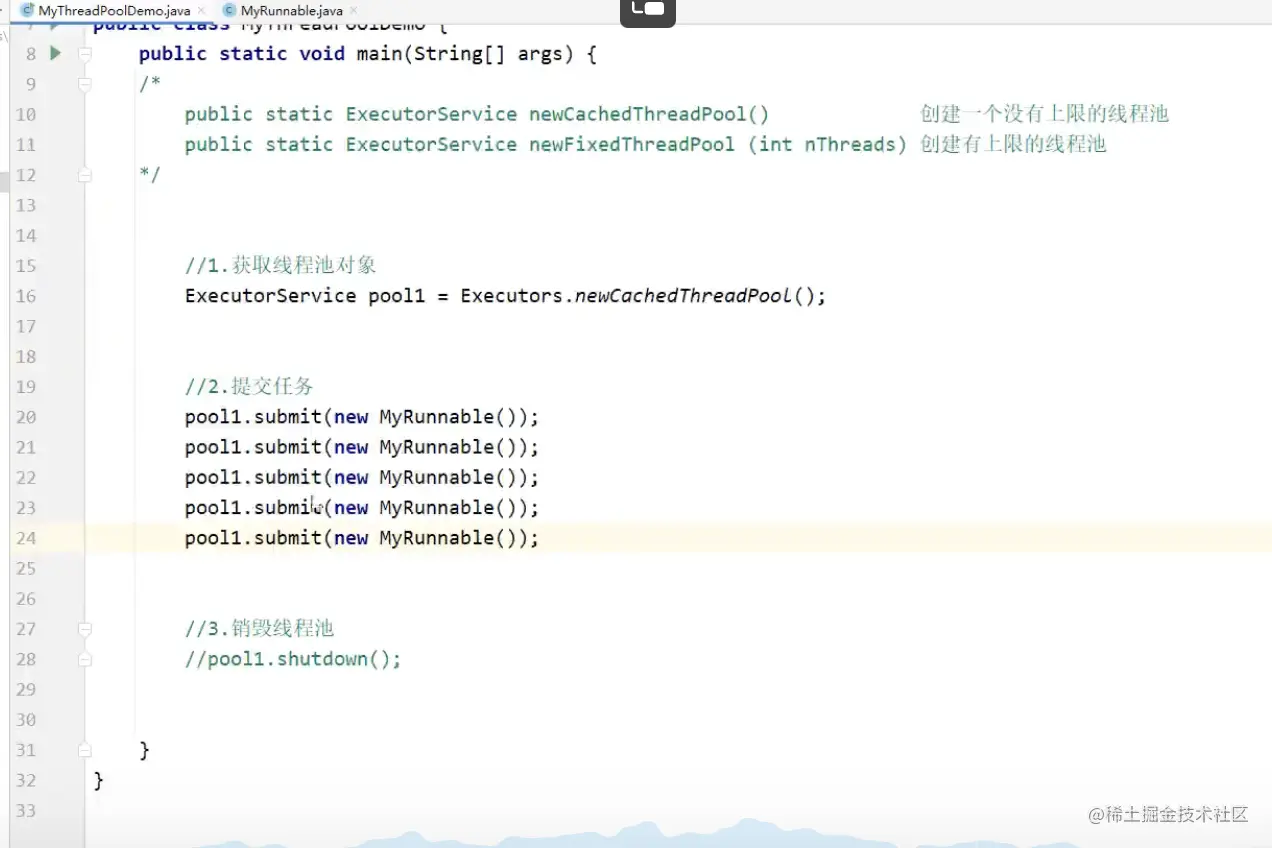Image resolution: width=1272 pixels, height=848 pixels.
Task: Switch to the MyRunnable.java tab
Action: click(x=291, y=10)
